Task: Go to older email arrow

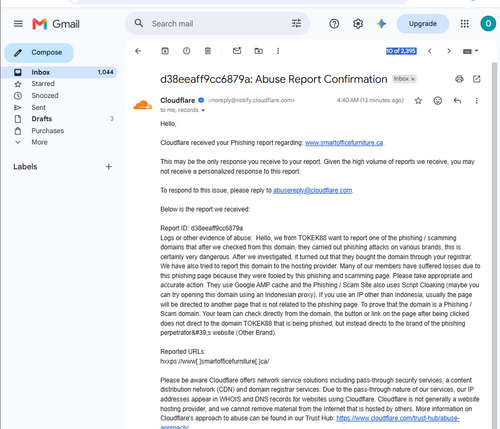Action: pyautogui.click(x=449, y=51)
